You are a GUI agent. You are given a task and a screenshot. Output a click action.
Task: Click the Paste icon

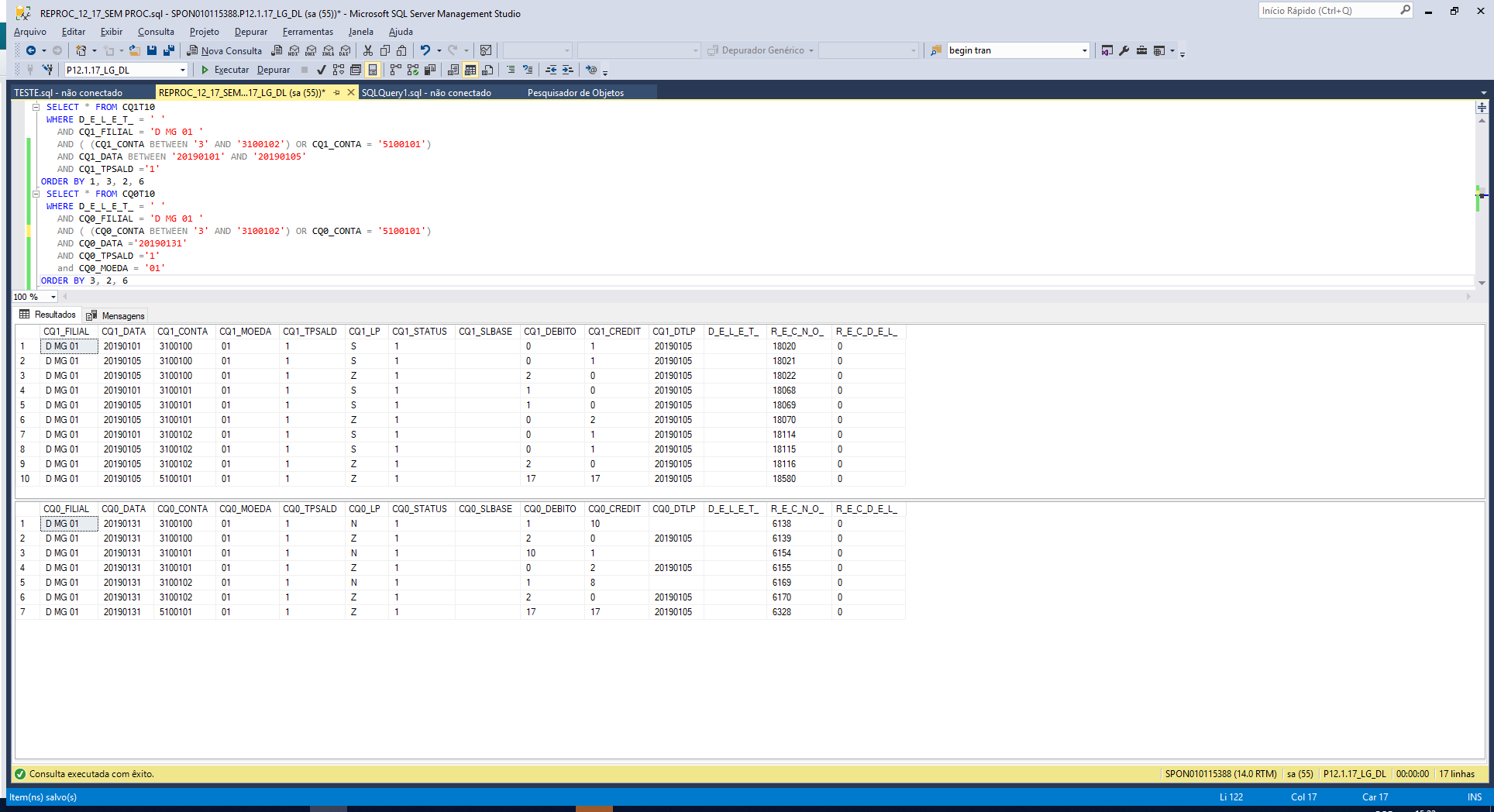click(x=401, y=50)
